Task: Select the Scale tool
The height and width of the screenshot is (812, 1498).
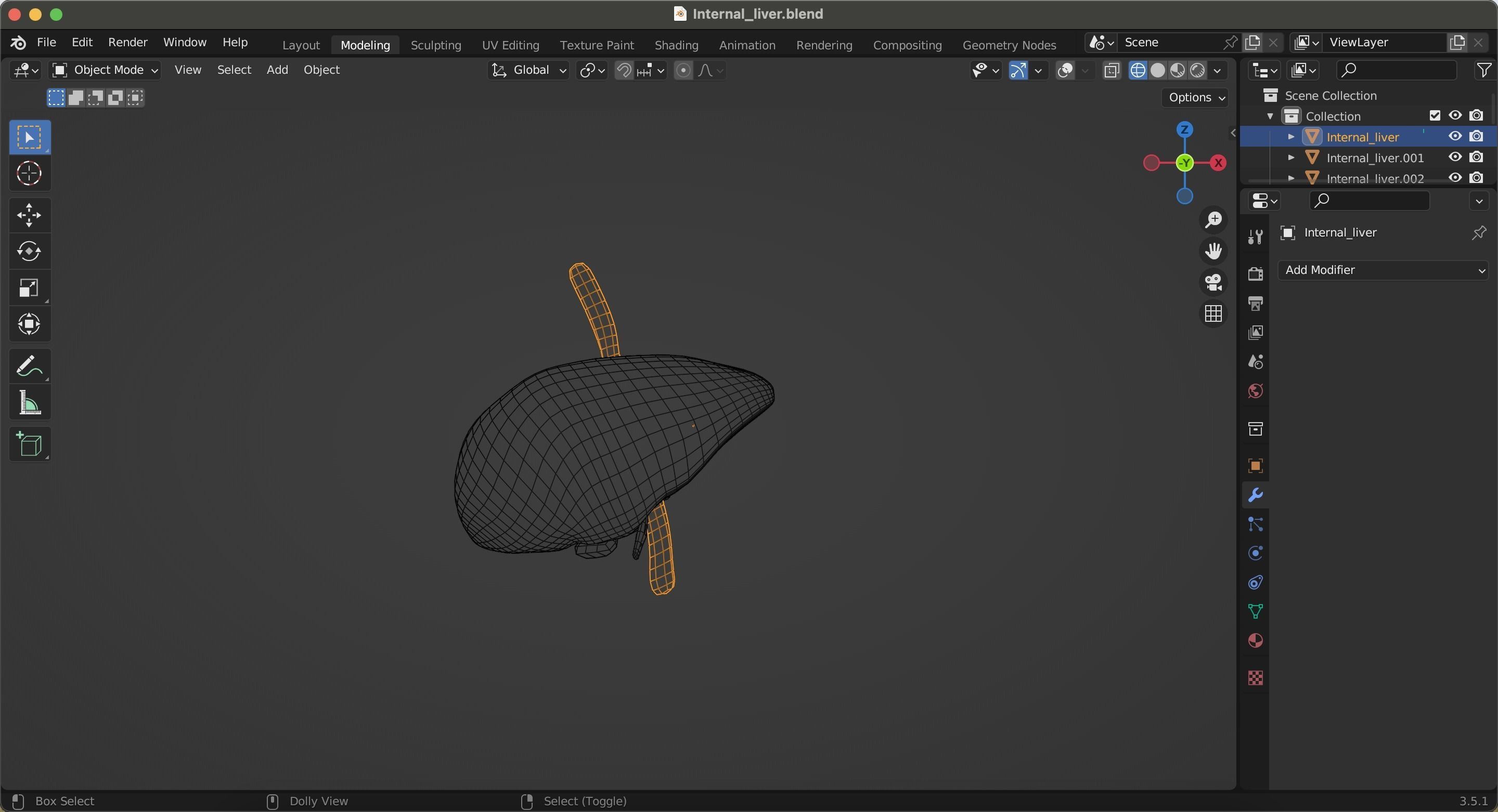Action: tap(30, 287)
